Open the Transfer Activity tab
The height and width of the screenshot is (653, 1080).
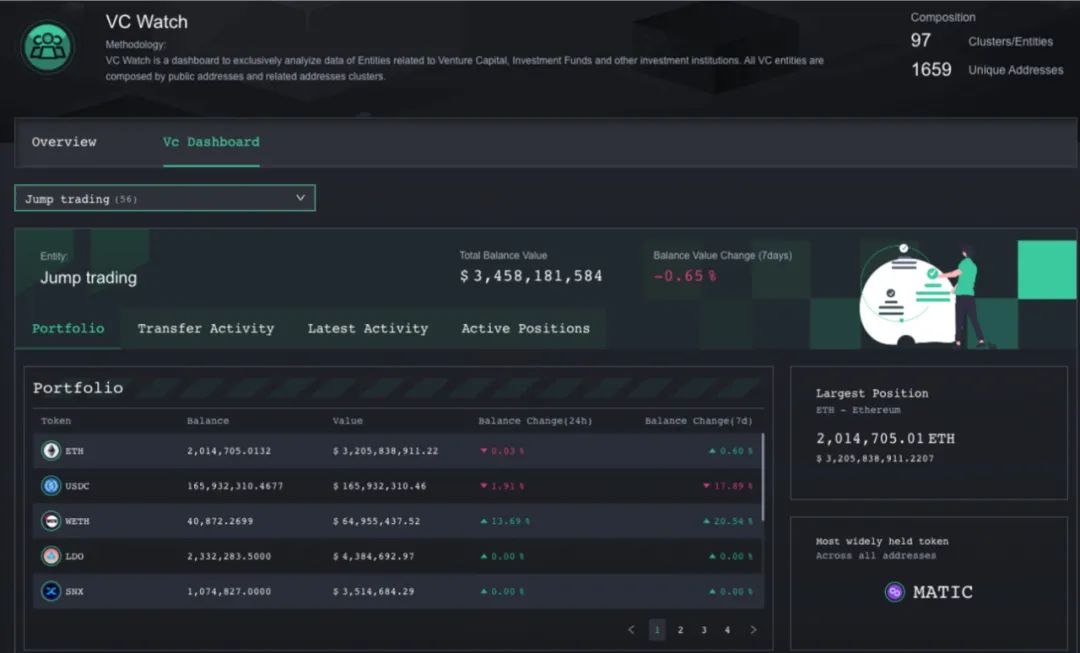coord(205,328)
